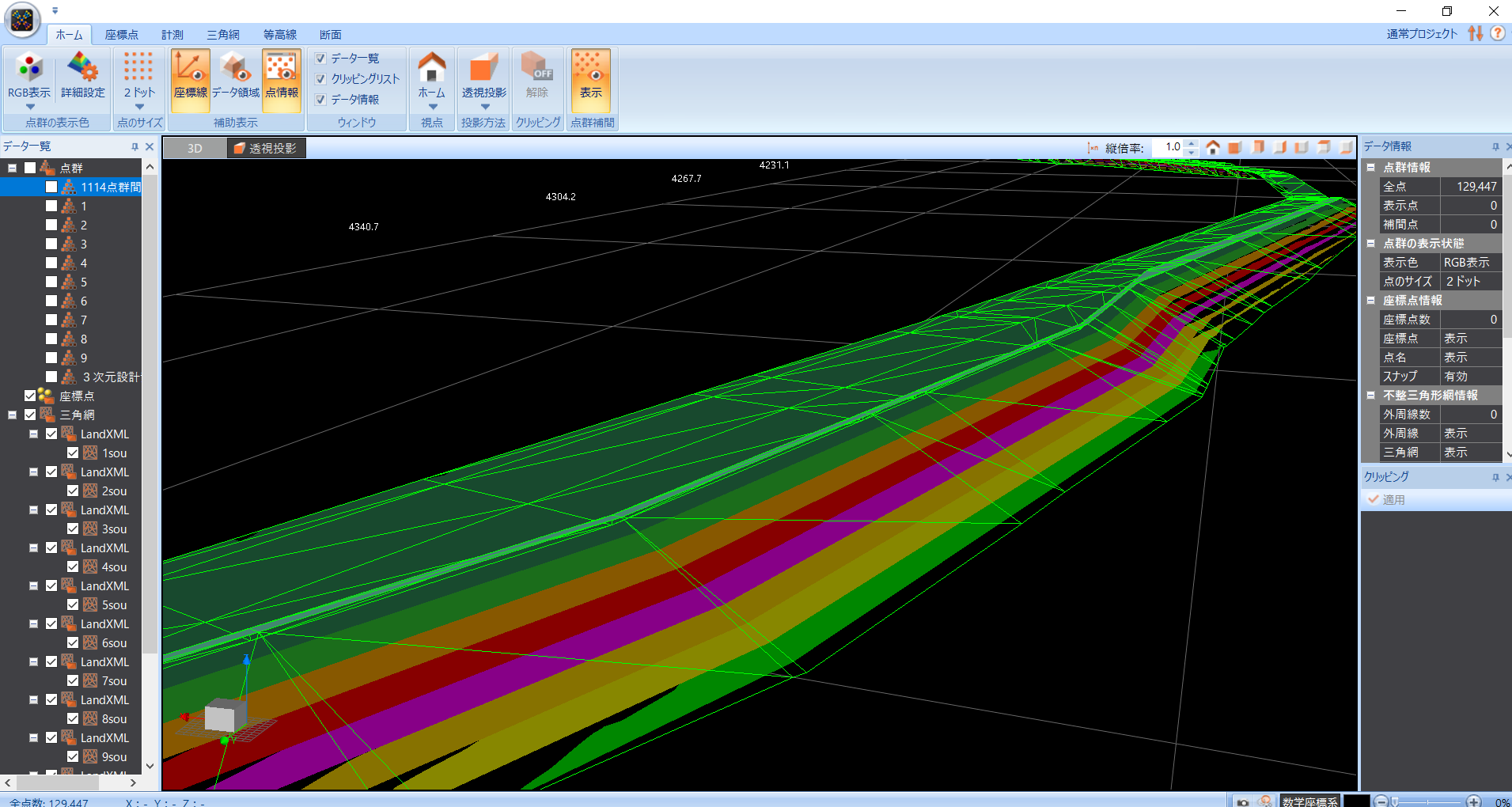Uncheck the 1sou triangle mesh layer
Screen dimensions: 1512x807
pos(73,453)
